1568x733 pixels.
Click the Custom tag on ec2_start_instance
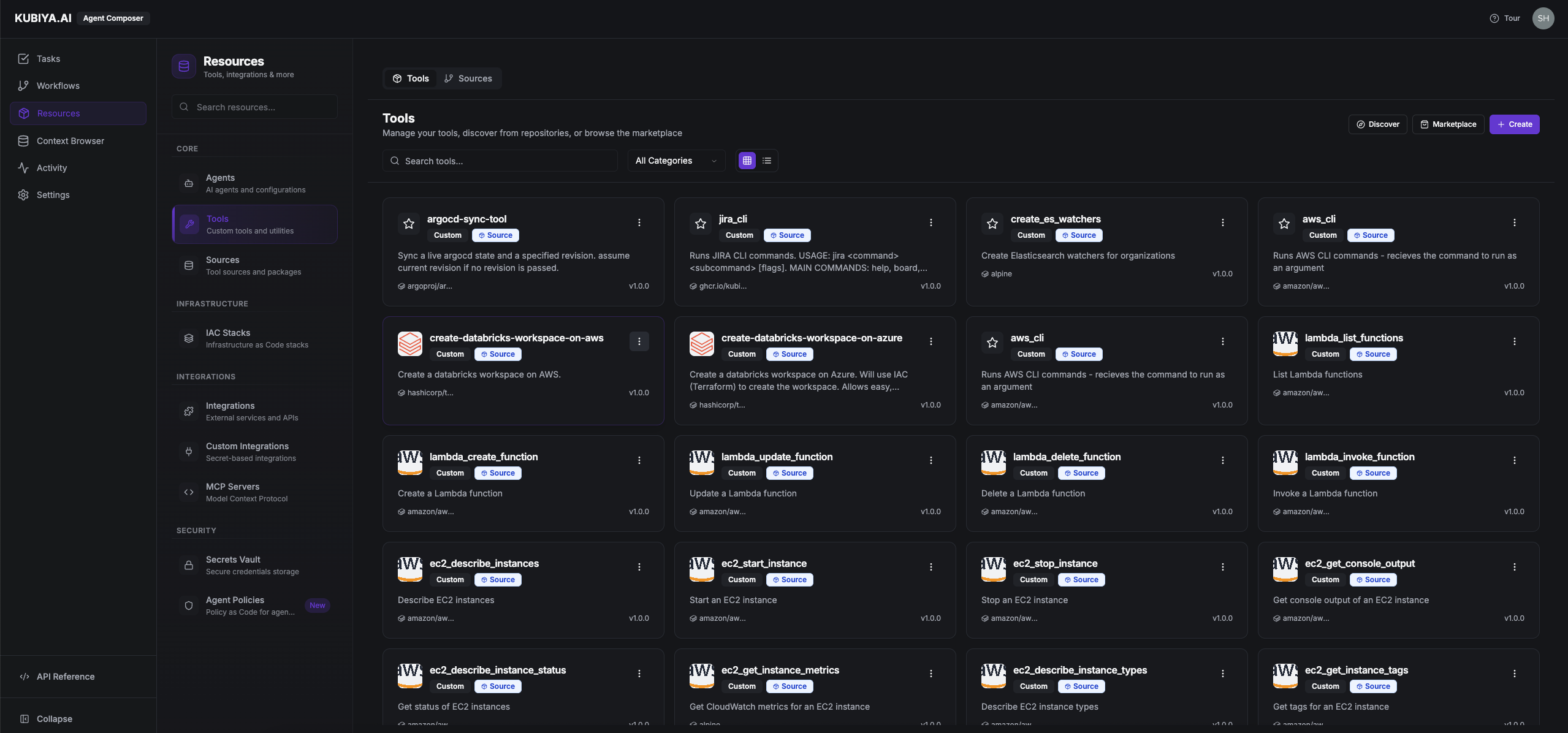[x=742, y=580]
